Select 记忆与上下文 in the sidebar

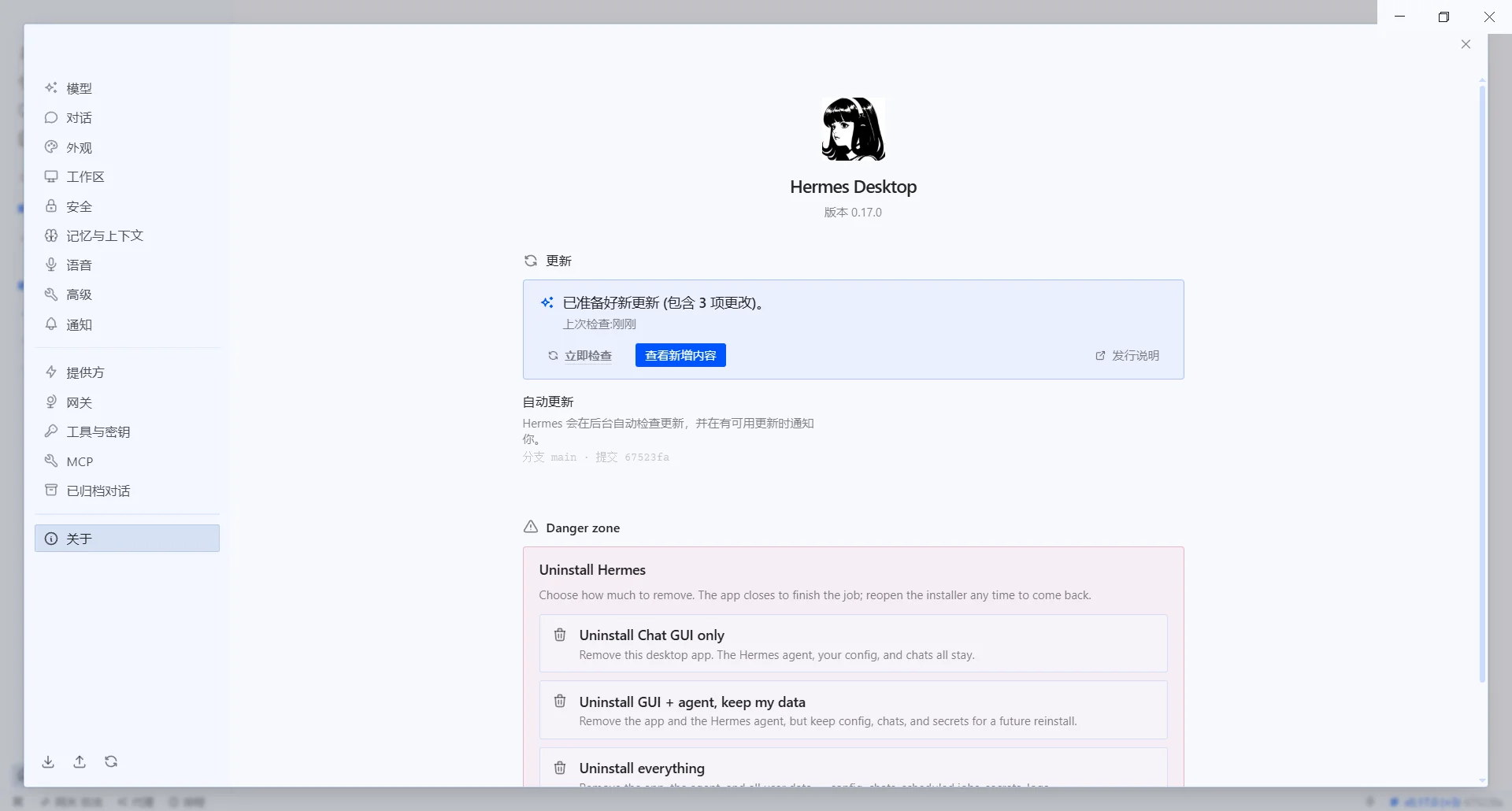[x=127, y=235]
